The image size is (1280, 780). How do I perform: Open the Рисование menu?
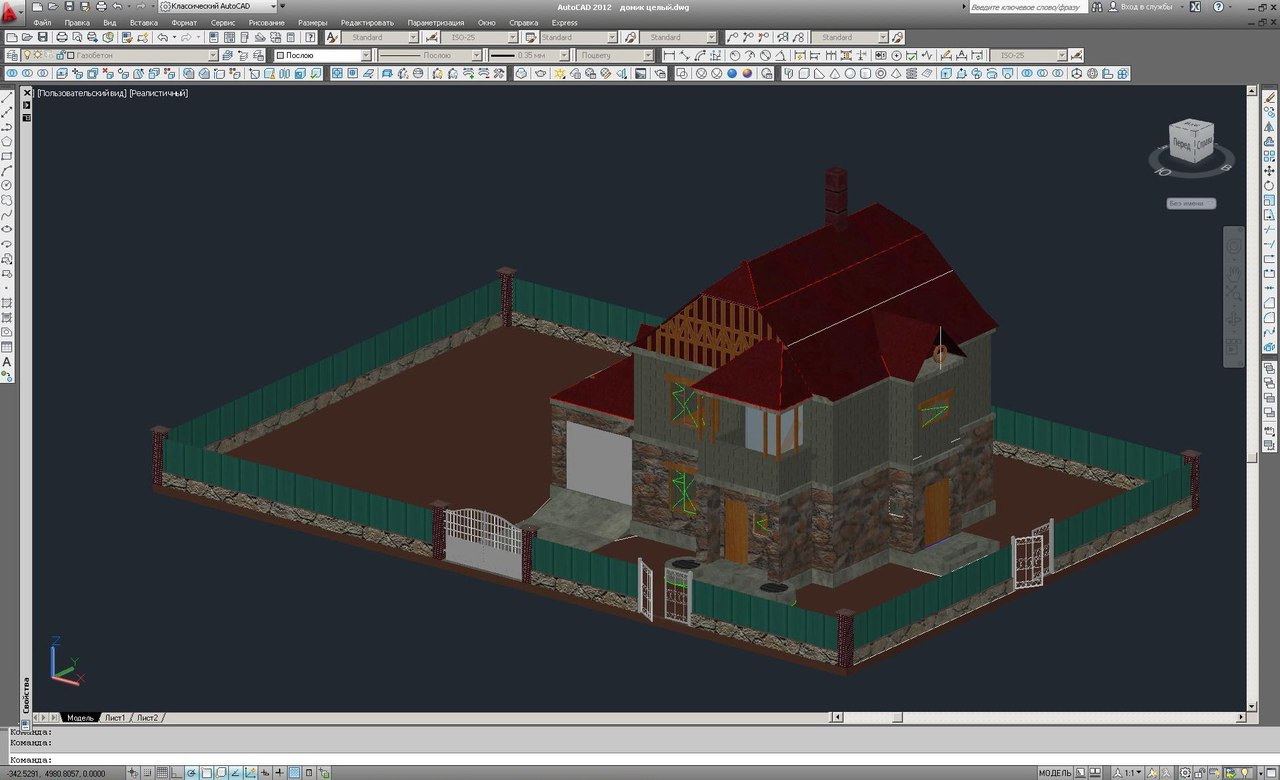tap(266, 22)
